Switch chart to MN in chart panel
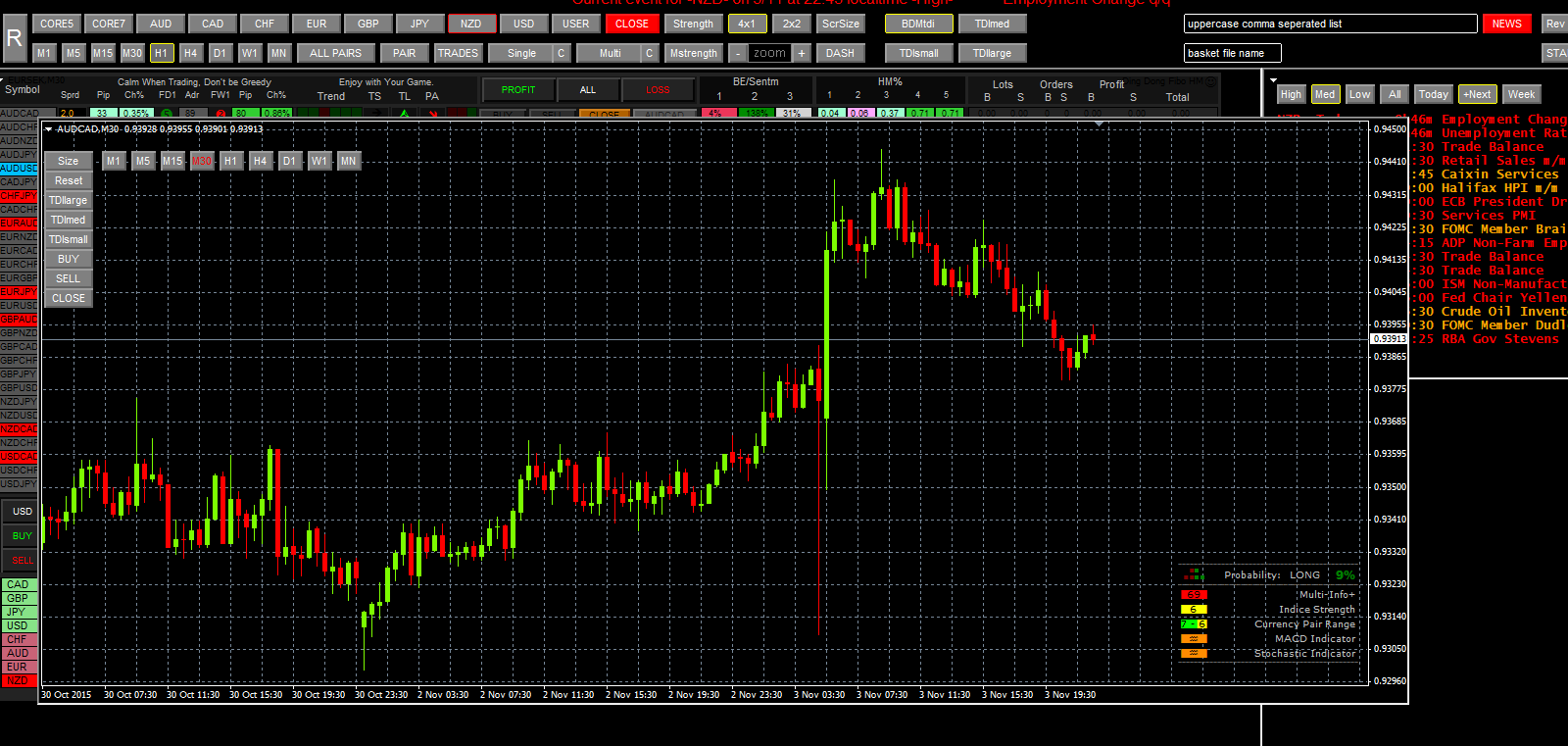The image size is (1568, 746). [x=349, y=161]
